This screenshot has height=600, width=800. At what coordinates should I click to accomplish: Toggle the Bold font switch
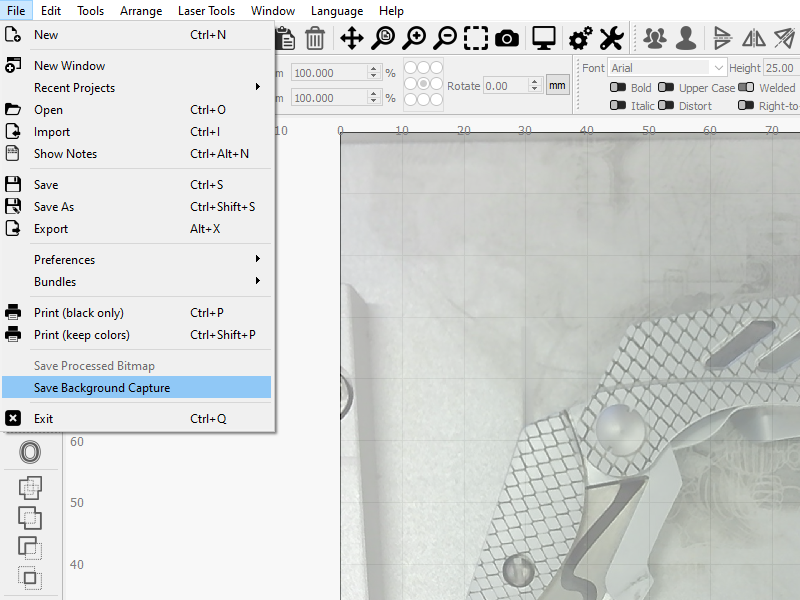pyautogui.click(x=617, y=88)
